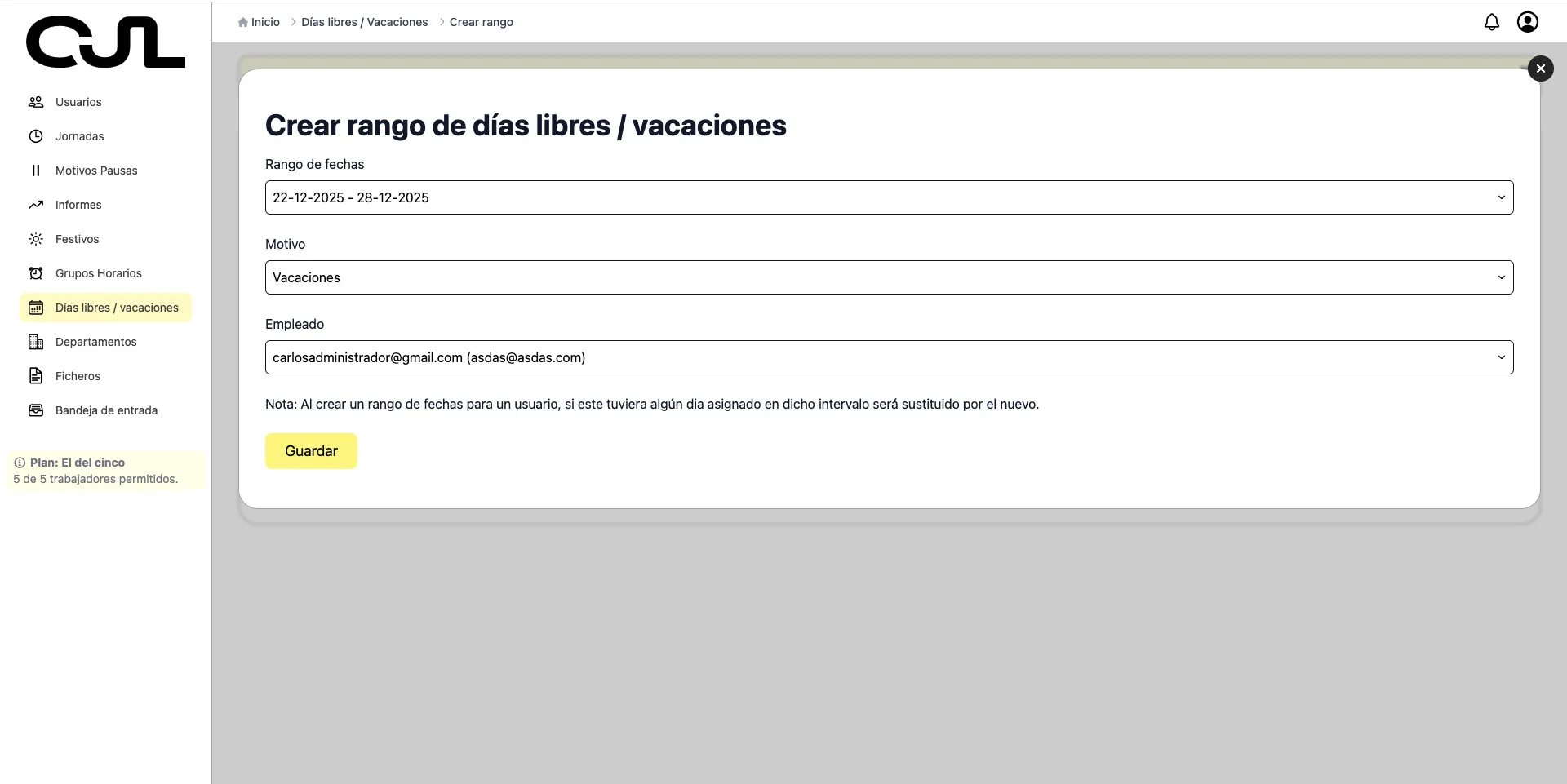Open the Informes chart icon

[36, 205]
